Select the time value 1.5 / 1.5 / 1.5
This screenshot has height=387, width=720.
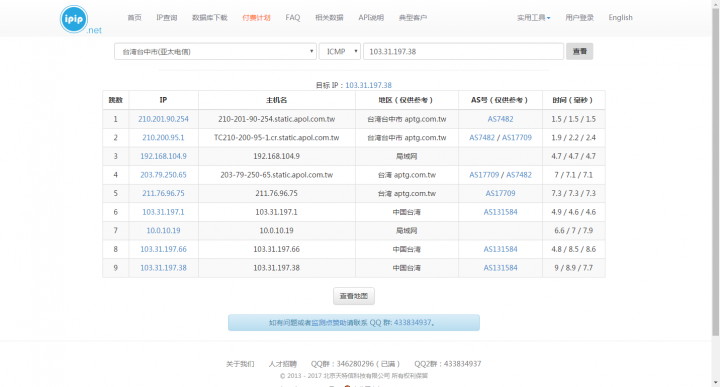[x=574, y=119]
